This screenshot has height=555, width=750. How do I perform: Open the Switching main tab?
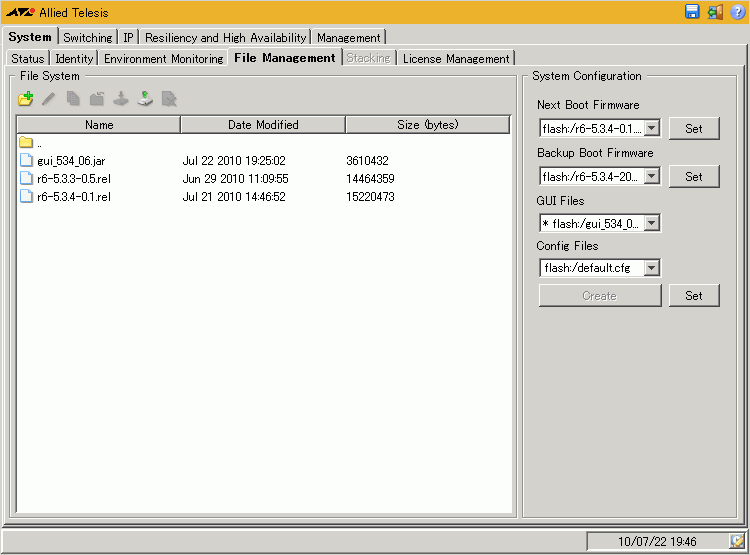(x=88, y=37)
